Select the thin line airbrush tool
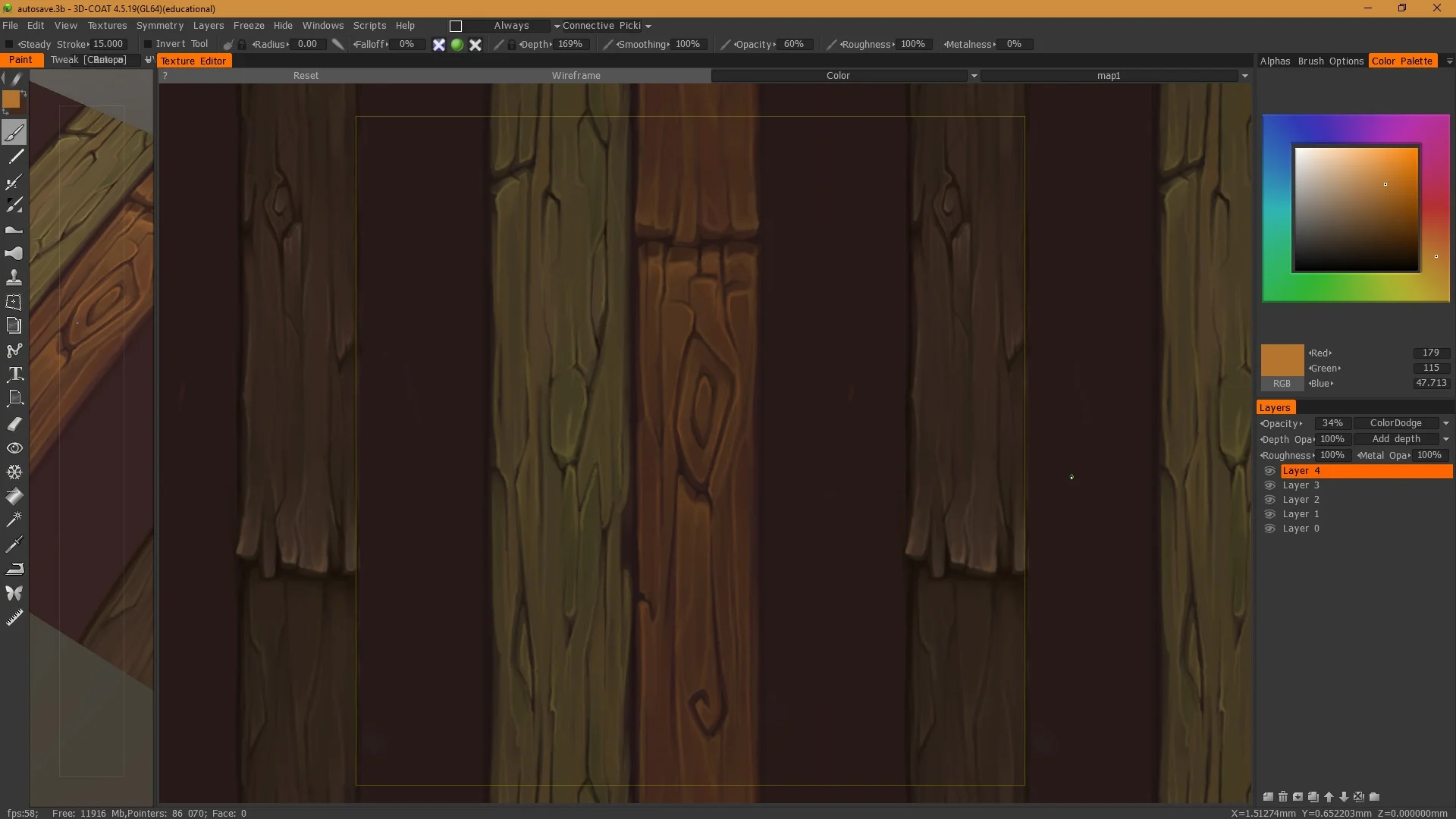The height and width of the screenshot is (819, 1456). pos(14,157)
